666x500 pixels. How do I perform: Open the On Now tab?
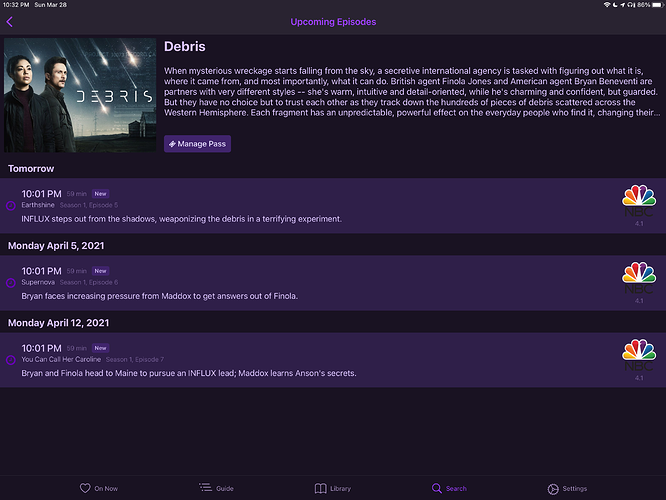98,488
